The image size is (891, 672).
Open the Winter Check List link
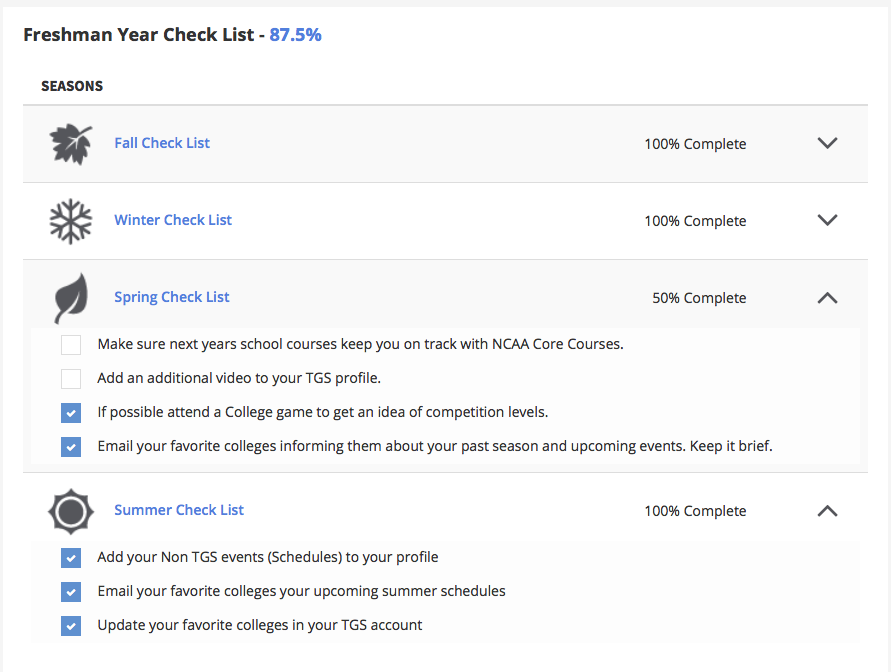pos(173,220)
